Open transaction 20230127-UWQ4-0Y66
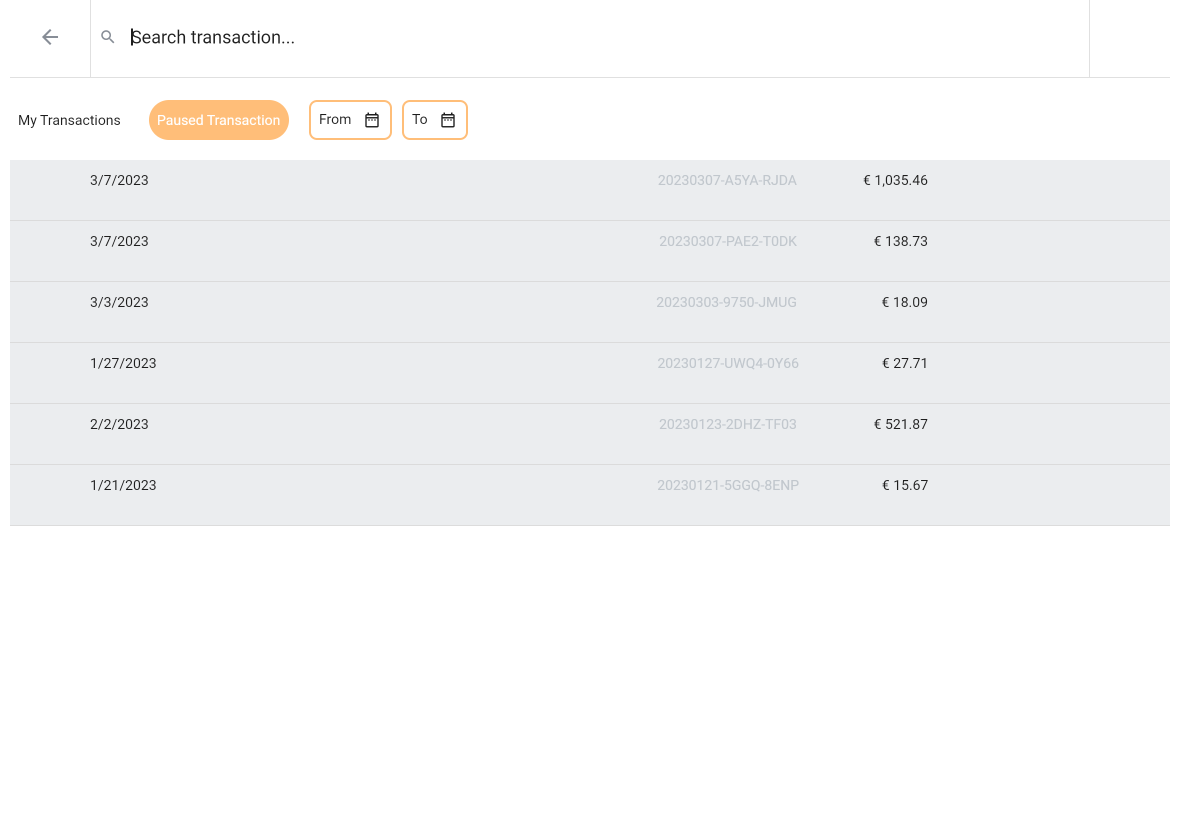Screen dimensions: 1180x820 point(727,364)
